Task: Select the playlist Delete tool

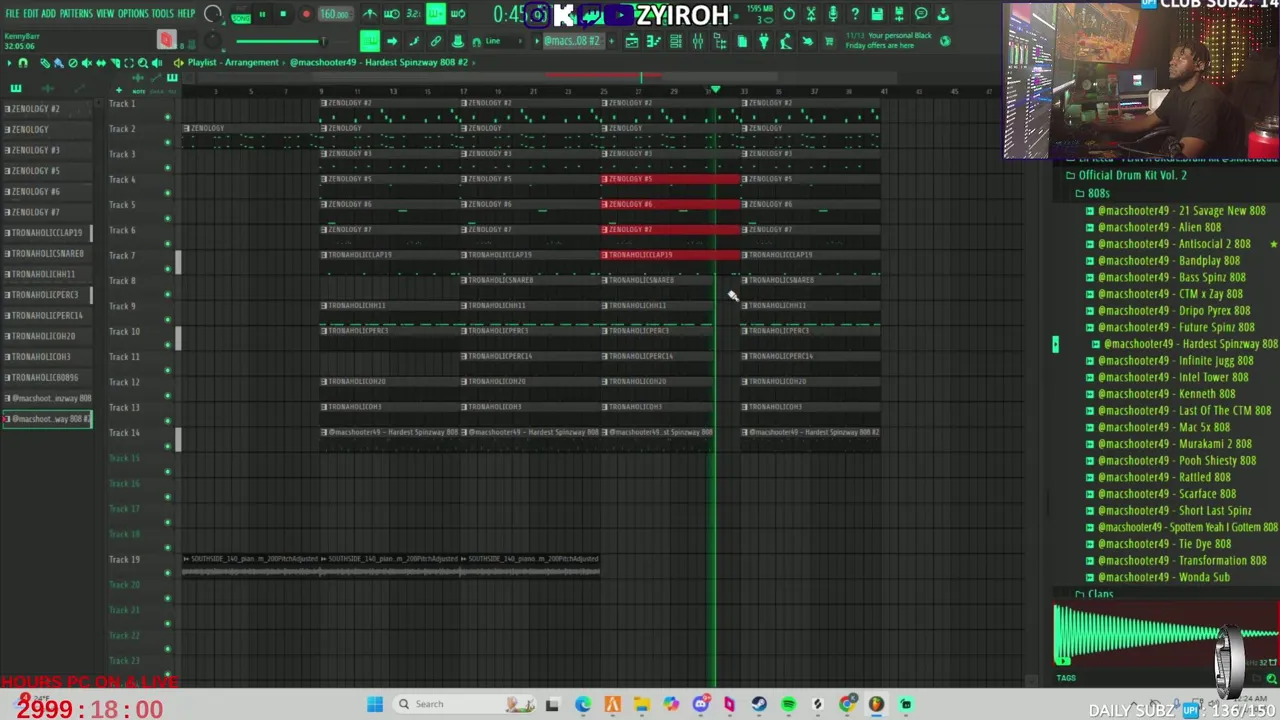Action: pyautogui.click(x=72, y=62)
